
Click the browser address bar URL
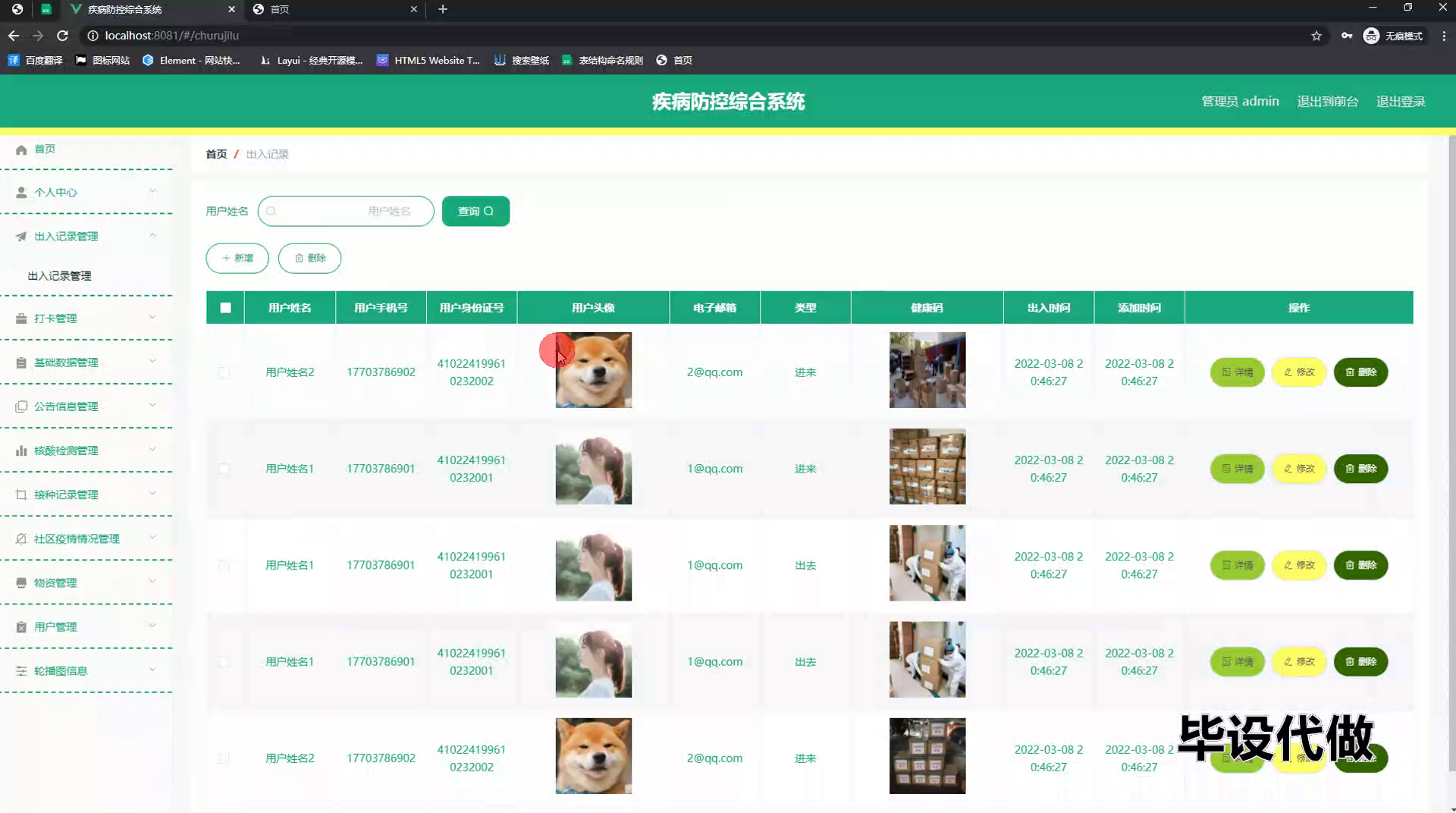point(171,36)
